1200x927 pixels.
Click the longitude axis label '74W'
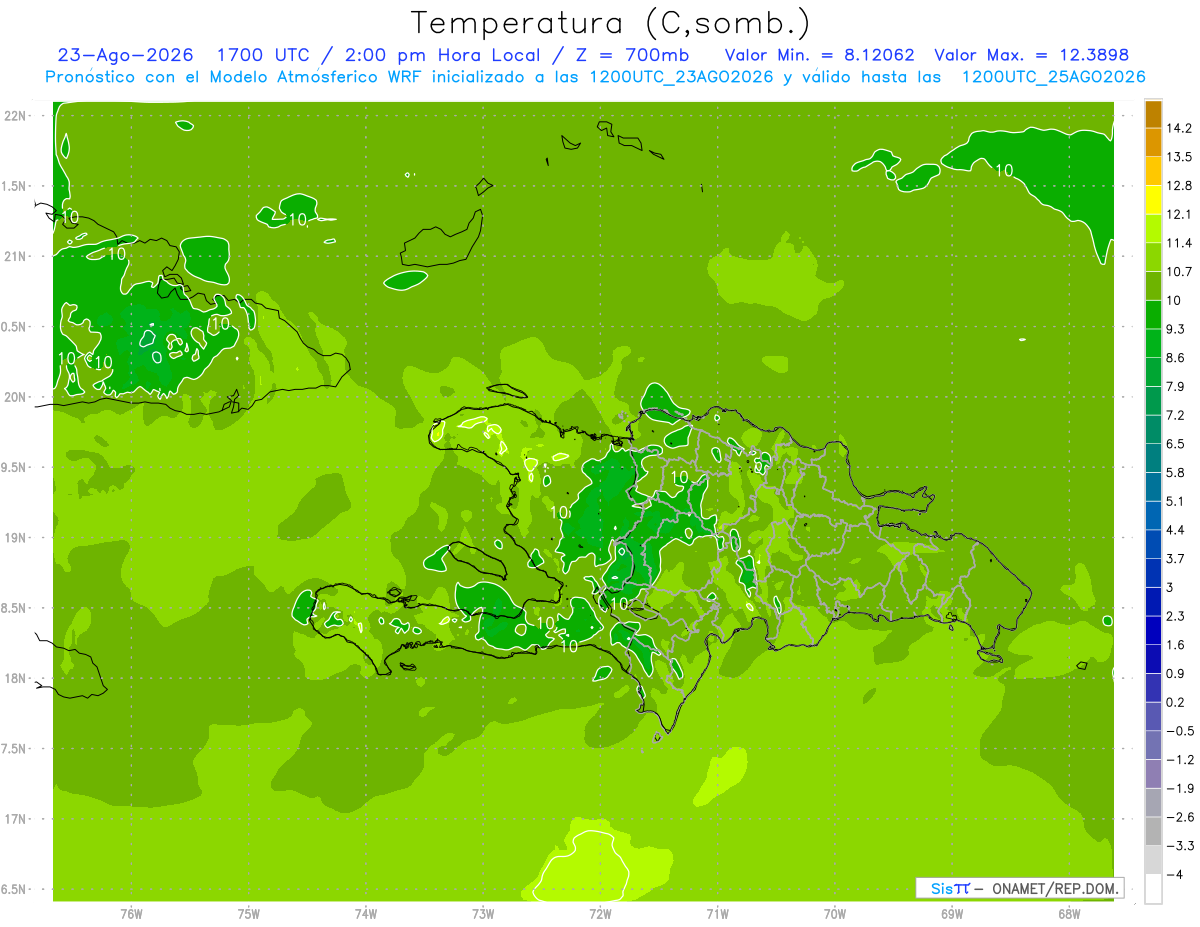click(365, 915)
